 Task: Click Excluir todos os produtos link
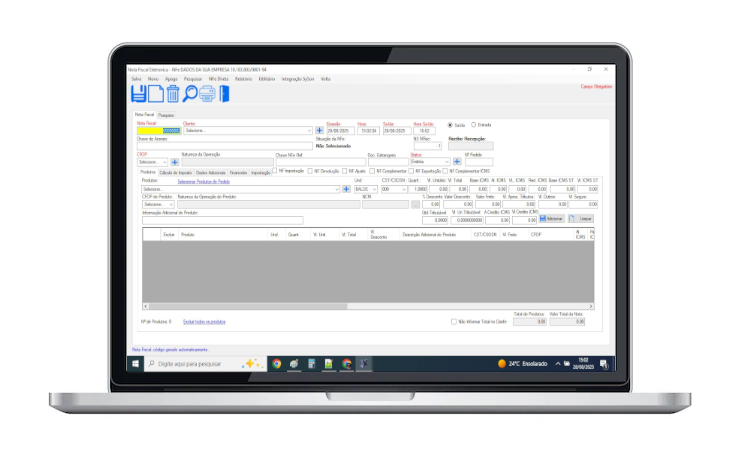(x=204, y=322)
